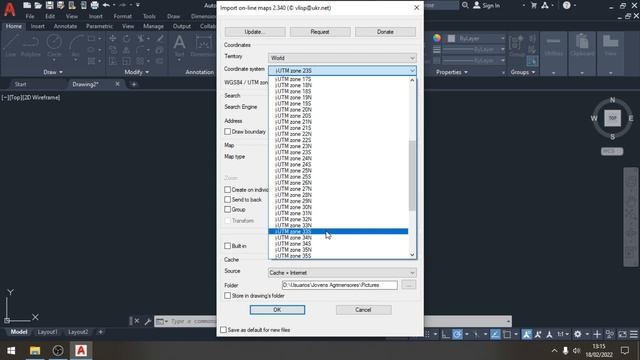
Task: Click the Save icon in quick access toolbar
Action: coord(49,5)
